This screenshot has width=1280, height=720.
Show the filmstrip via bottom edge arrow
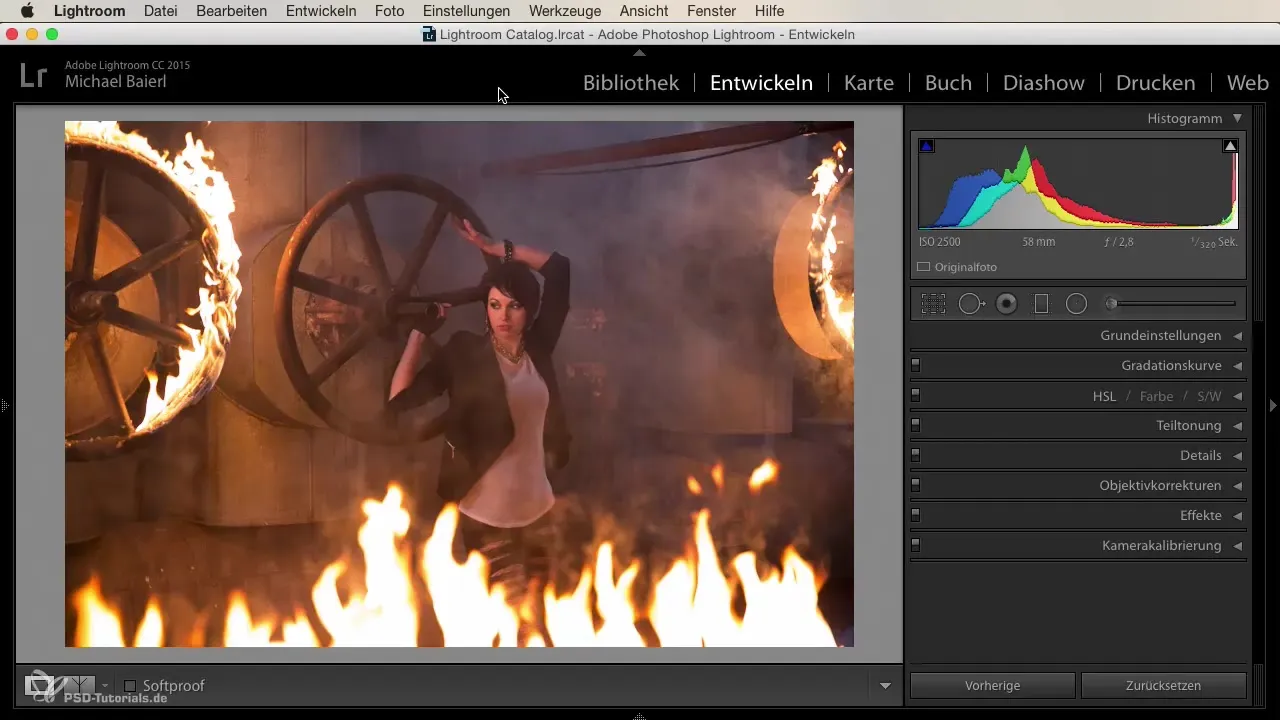pyautogui.click(x=640, y=716)
